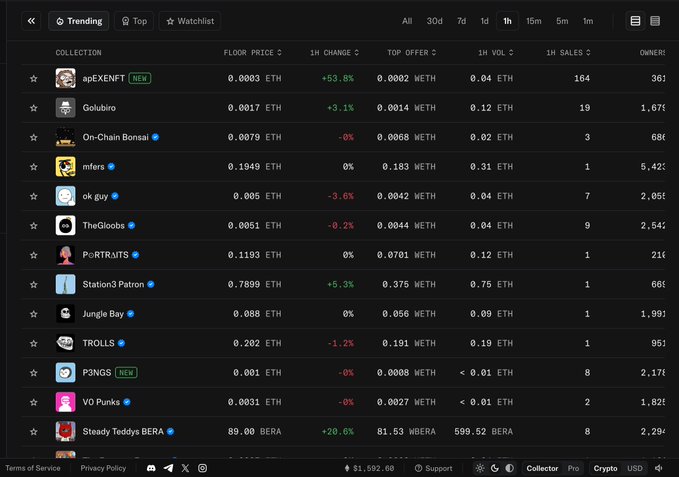Open Golubiro collection avatar
The image size is (679, 477).
pos(65,108)
